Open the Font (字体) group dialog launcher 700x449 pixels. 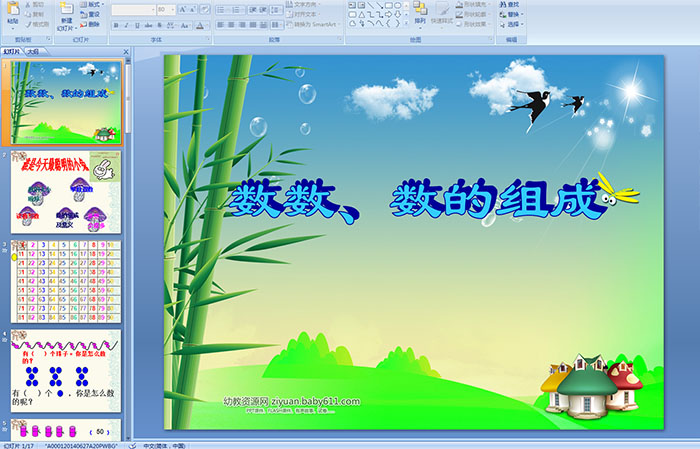(x=208, y=40)
